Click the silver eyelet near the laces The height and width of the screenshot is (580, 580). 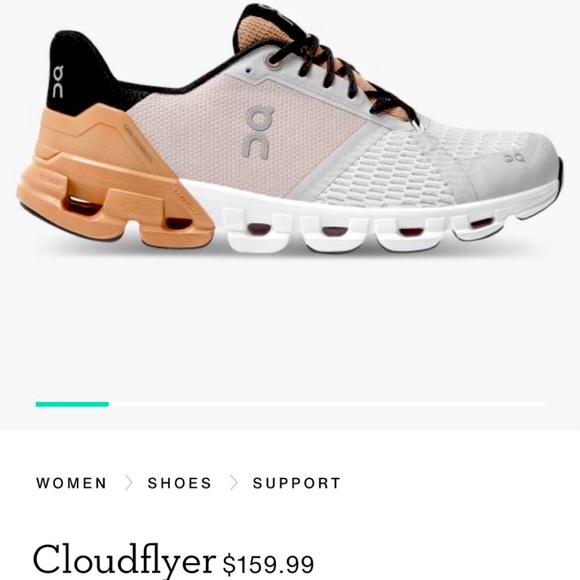pos(273,60)
